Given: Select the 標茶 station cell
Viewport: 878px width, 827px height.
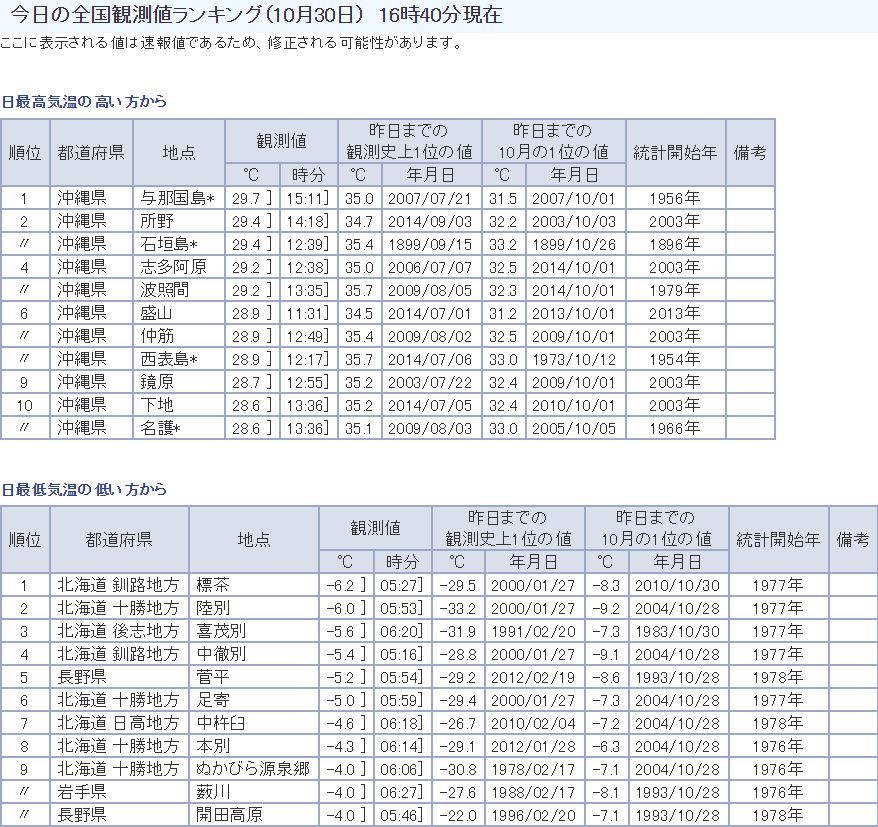Looking at the screenshot, I should click(x=254, y=585).
